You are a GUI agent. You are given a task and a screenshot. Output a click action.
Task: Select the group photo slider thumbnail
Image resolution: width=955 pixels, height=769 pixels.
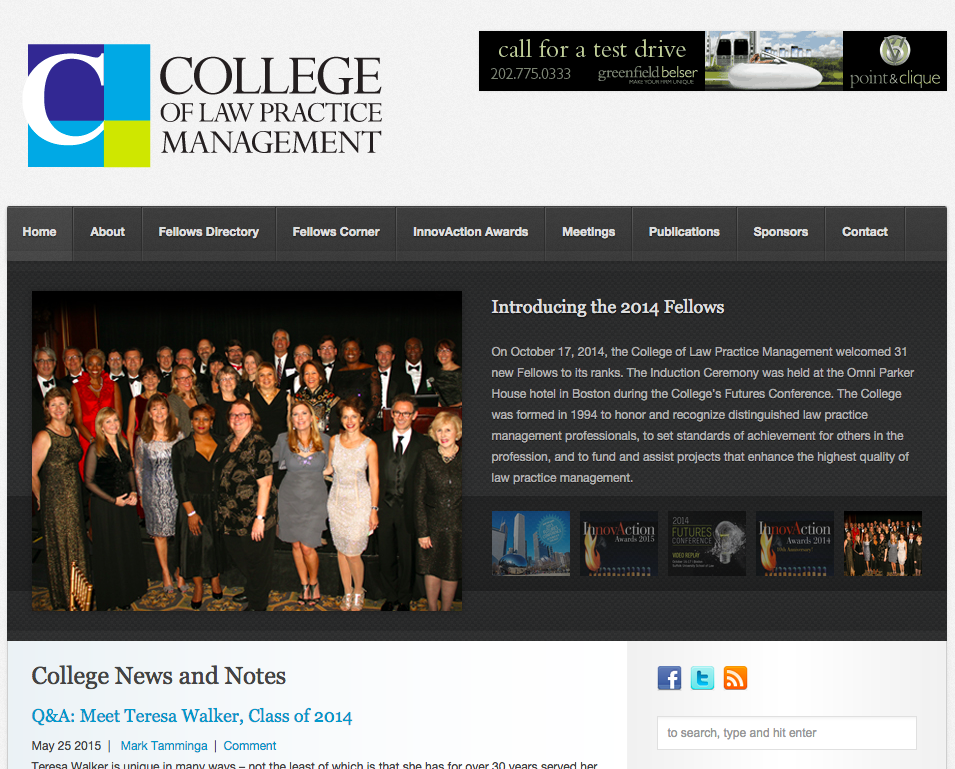coord(883,543)
